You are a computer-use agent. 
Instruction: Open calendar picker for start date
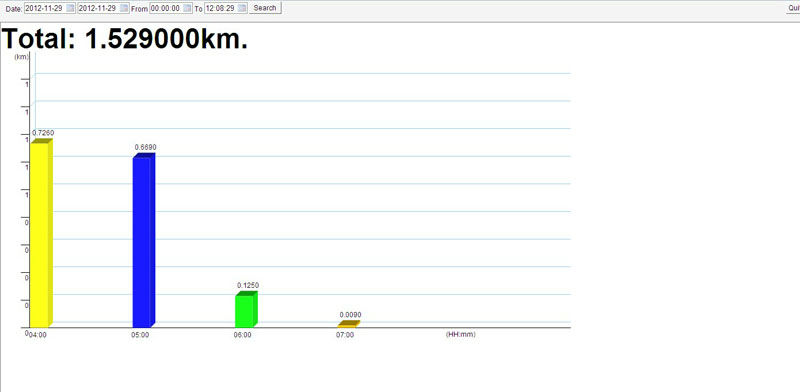(x=70, y=8)
